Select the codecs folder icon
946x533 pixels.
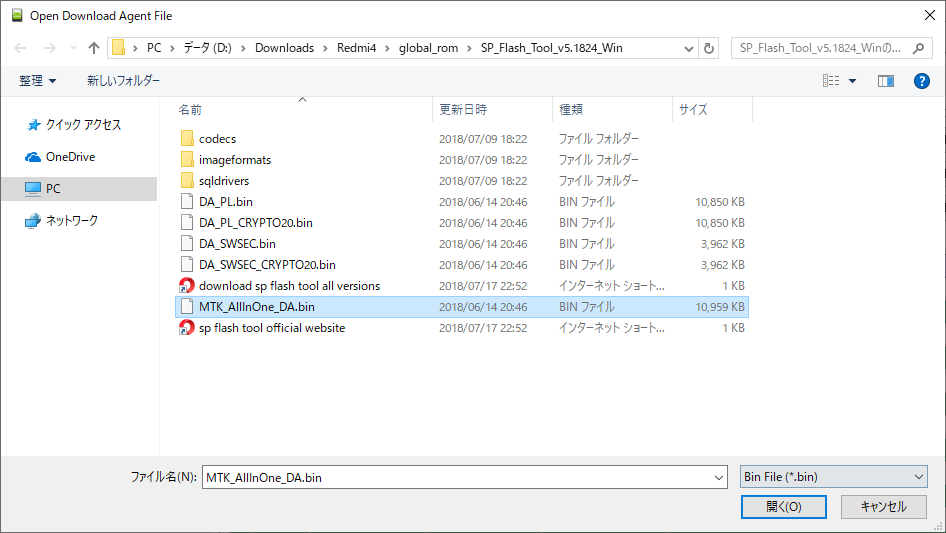pyautogui.click(x=187, y=139)
